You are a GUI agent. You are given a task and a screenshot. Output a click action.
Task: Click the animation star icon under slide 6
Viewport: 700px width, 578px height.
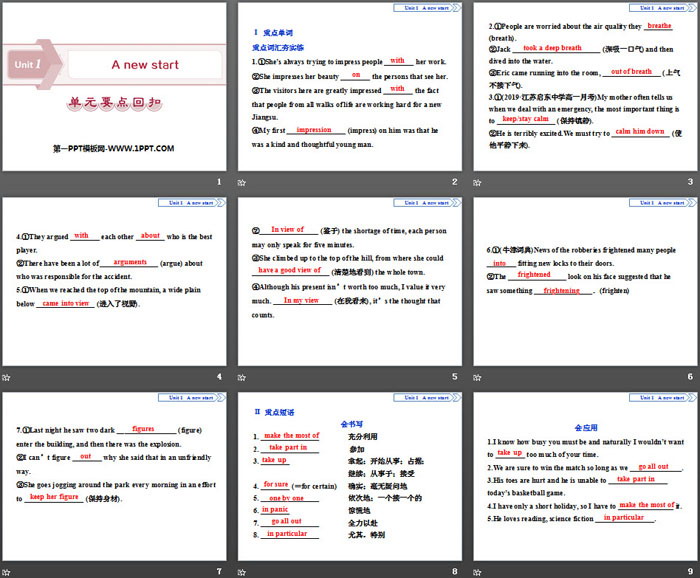point(477,378)
